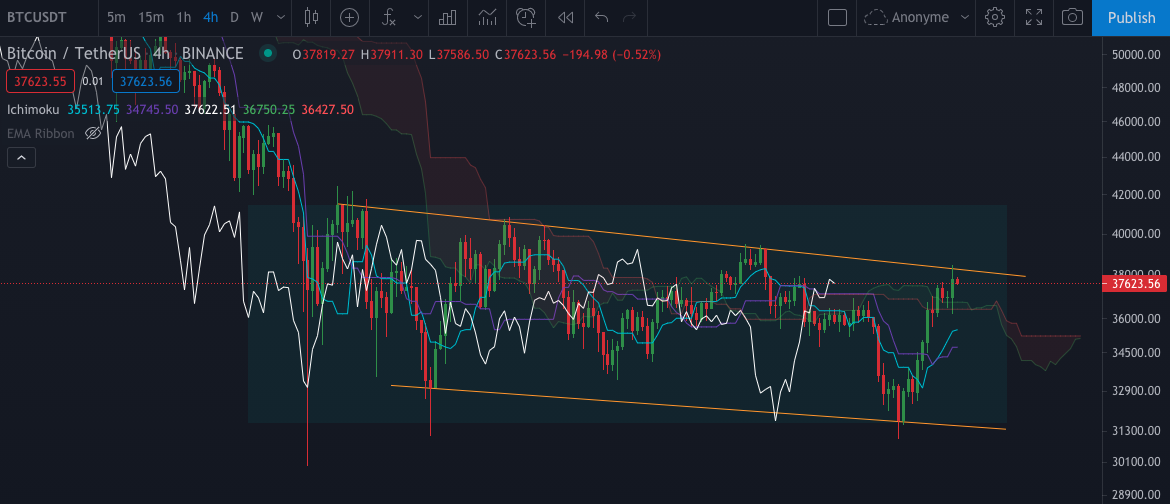Click the Ichimoku value 34745.50
Viewport: 1170px width, 504px height.
(152, 109)
